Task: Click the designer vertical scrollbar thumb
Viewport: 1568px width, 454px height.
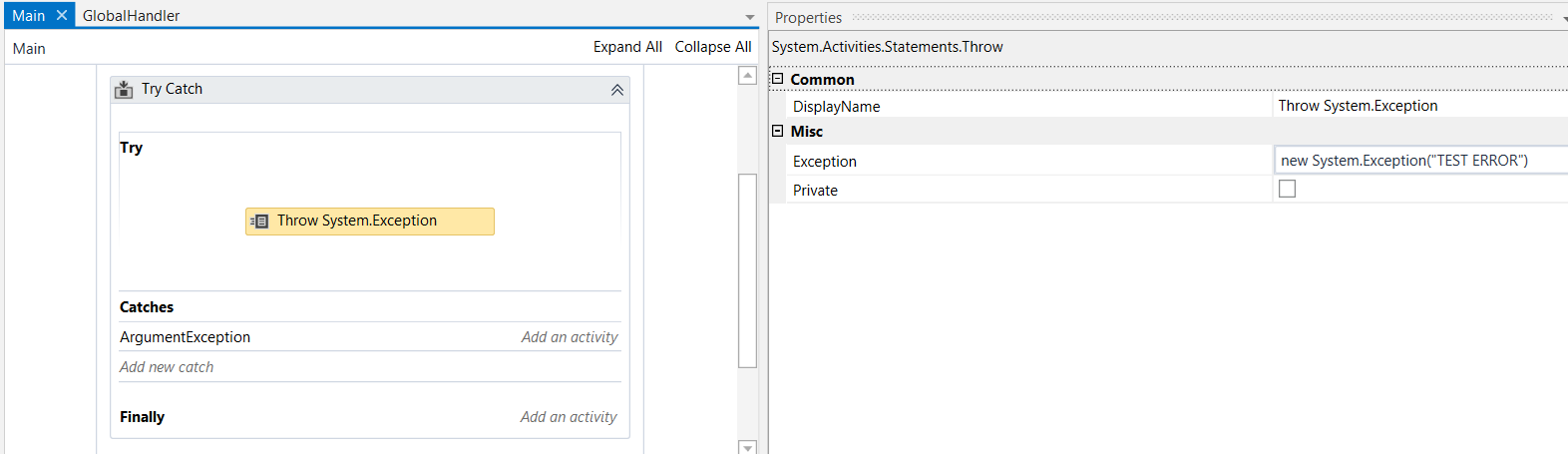Action: click(747, 269)
